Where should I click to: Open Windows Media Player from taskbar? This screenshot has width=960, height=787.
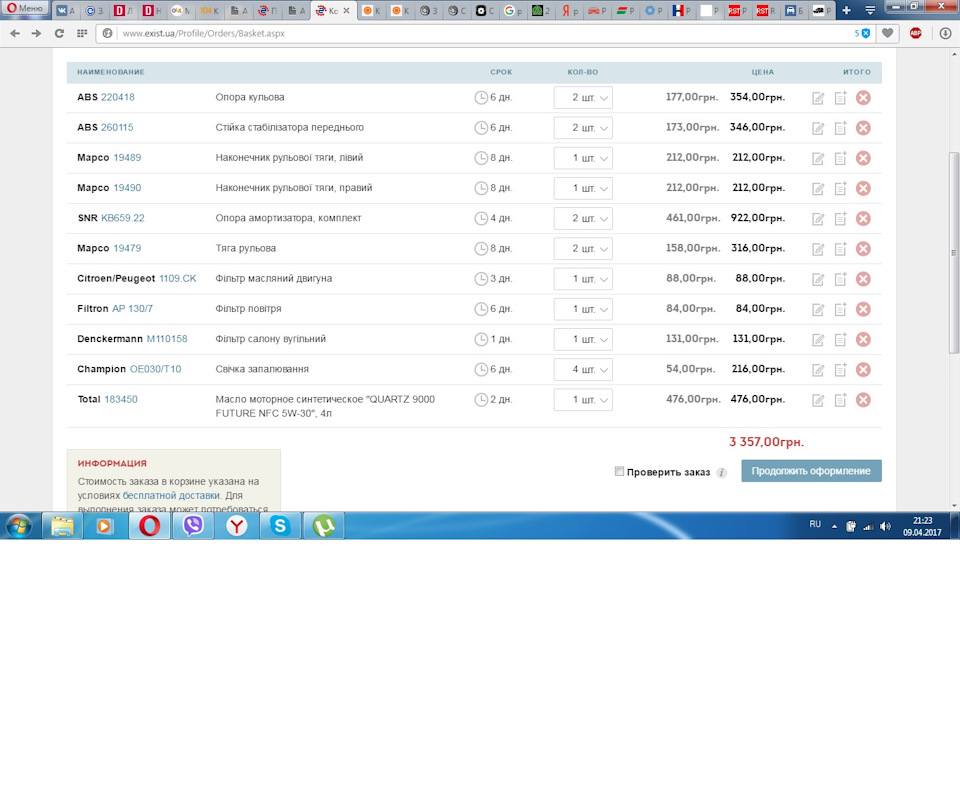coord(105,526)
